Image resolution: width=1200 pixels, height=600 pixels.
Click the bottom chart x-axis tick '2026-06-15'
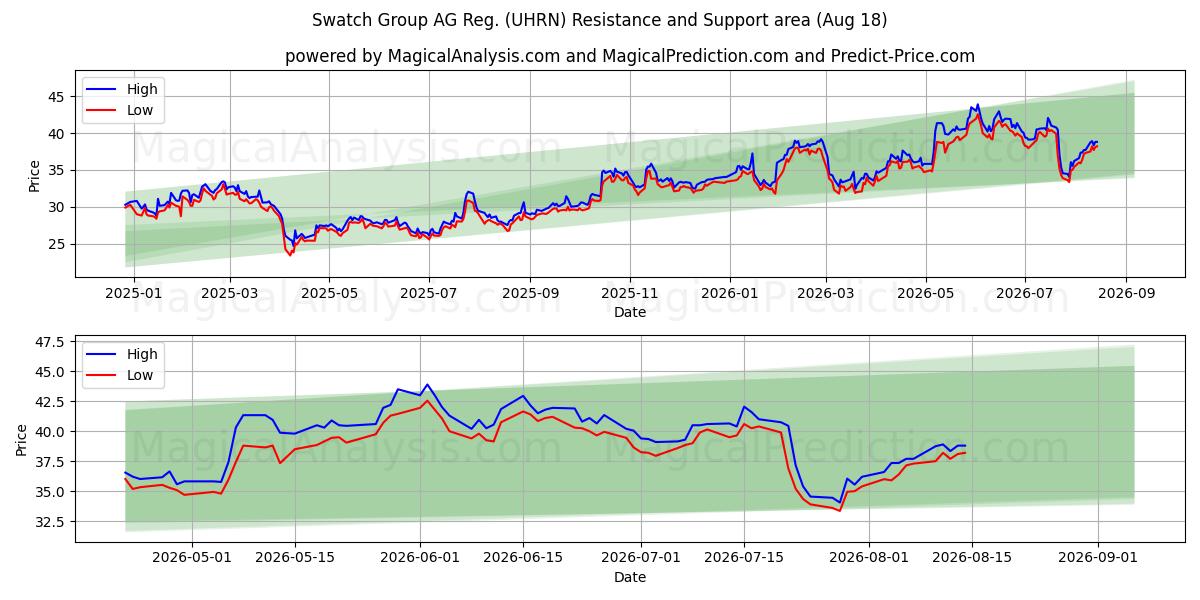[x=523, y=558]
